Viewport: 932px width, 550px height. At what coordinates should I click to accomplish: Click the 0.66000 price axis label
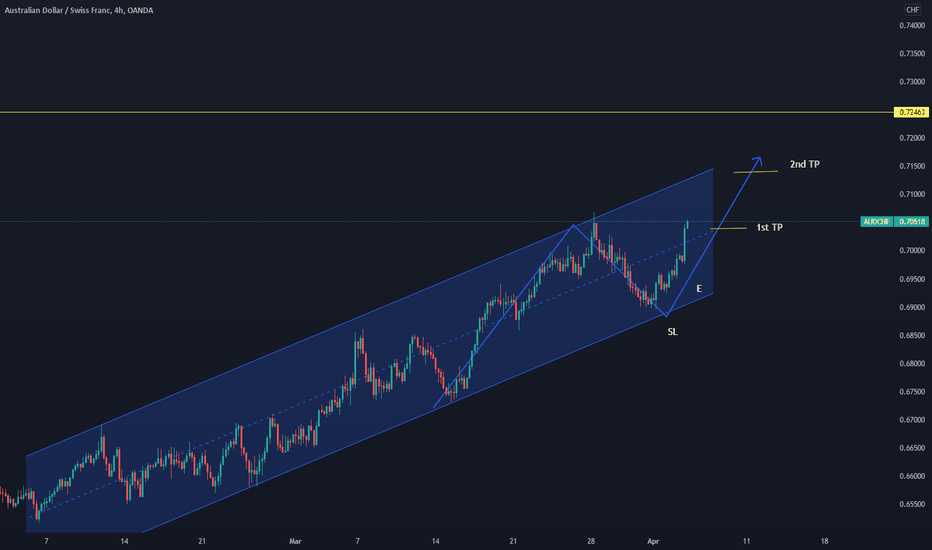(x=912, y=476)
